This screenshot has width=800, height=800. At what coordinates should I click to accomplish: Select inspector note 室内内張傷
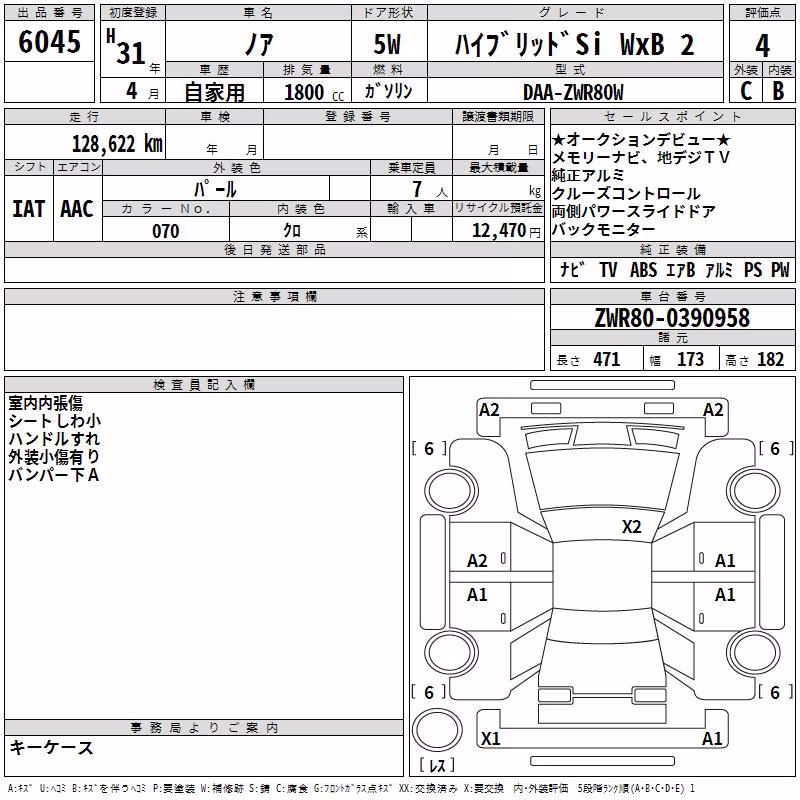pos(45,403)
